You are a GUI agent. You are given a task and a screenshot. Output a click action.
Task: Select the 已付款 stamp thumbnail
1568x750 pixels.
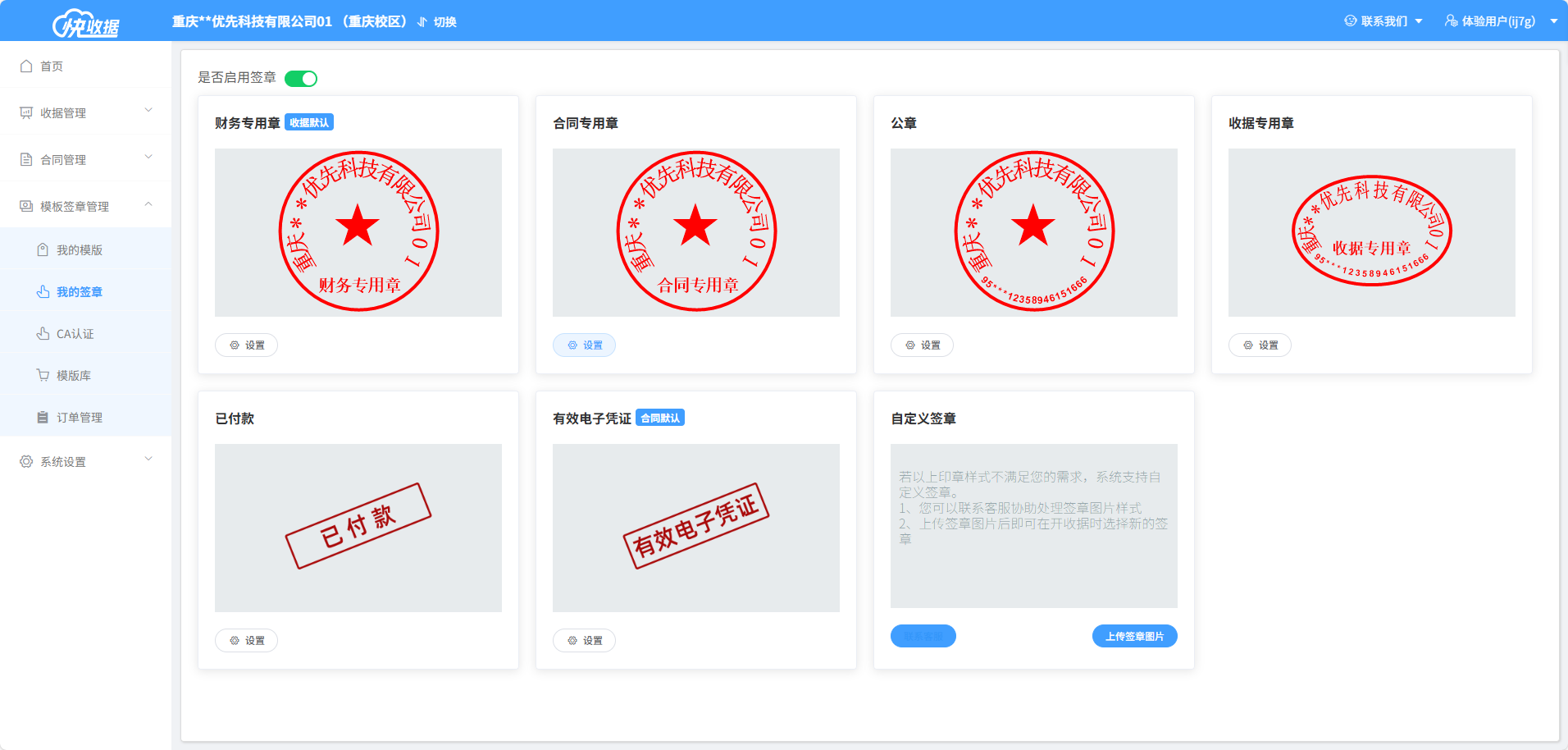tap(358, 528)
